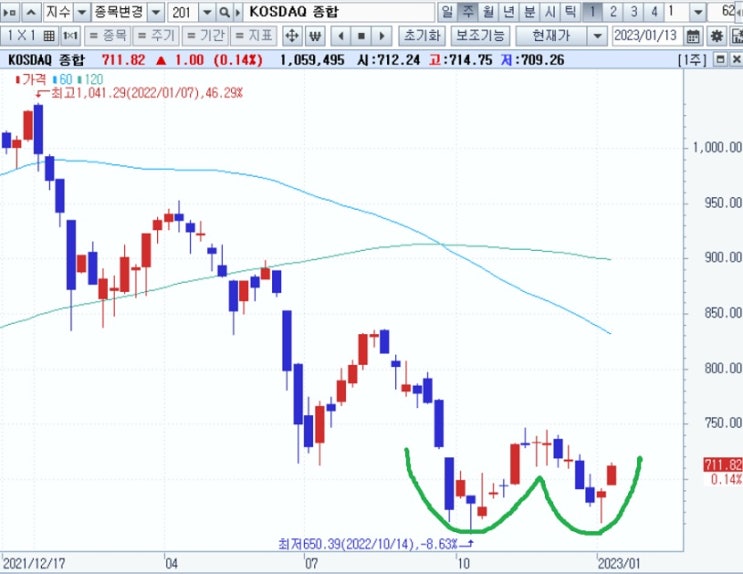Click the 종목변경 button
The image size is (743, 574).
click(x=118, y=12)
